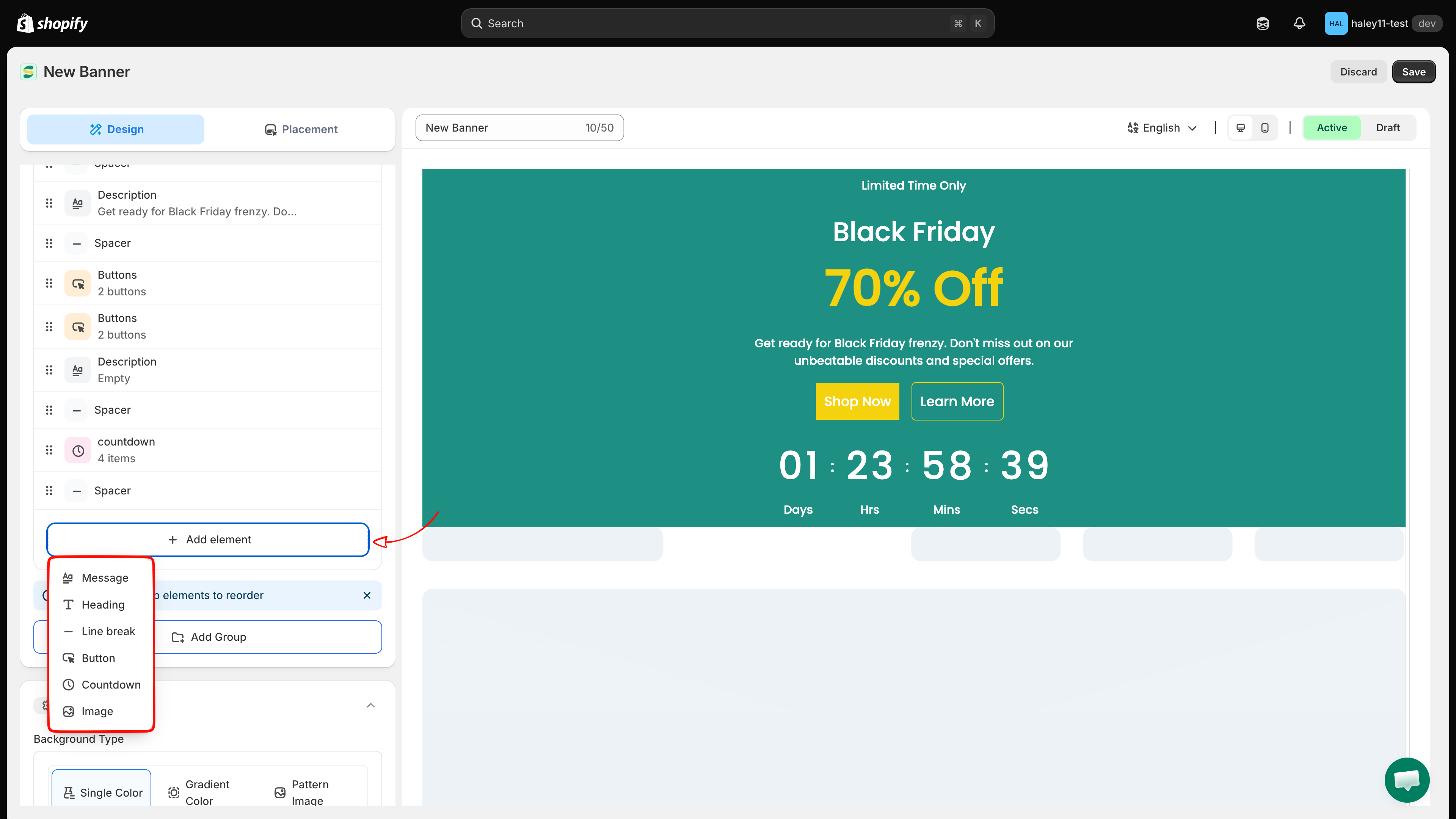Click the Shopify logo
The width and height of the screenshot is (1456, 819).
(x=52, y=23)
